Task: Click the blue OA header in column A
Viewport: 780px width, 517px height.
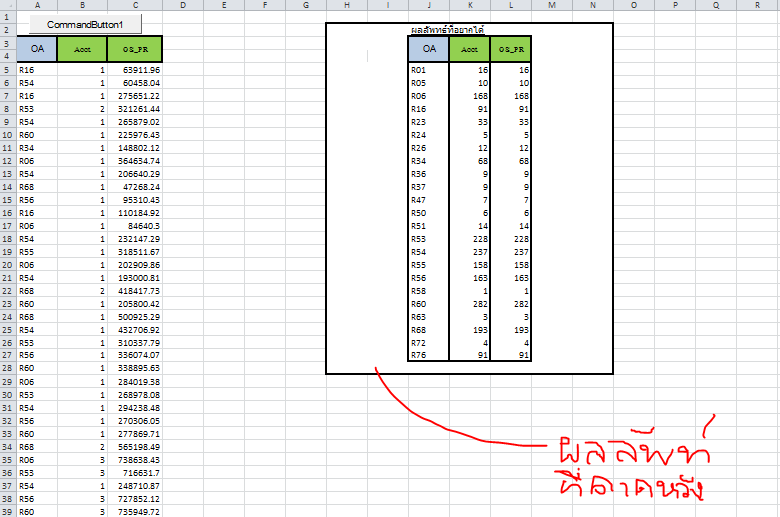Action: 36,48
